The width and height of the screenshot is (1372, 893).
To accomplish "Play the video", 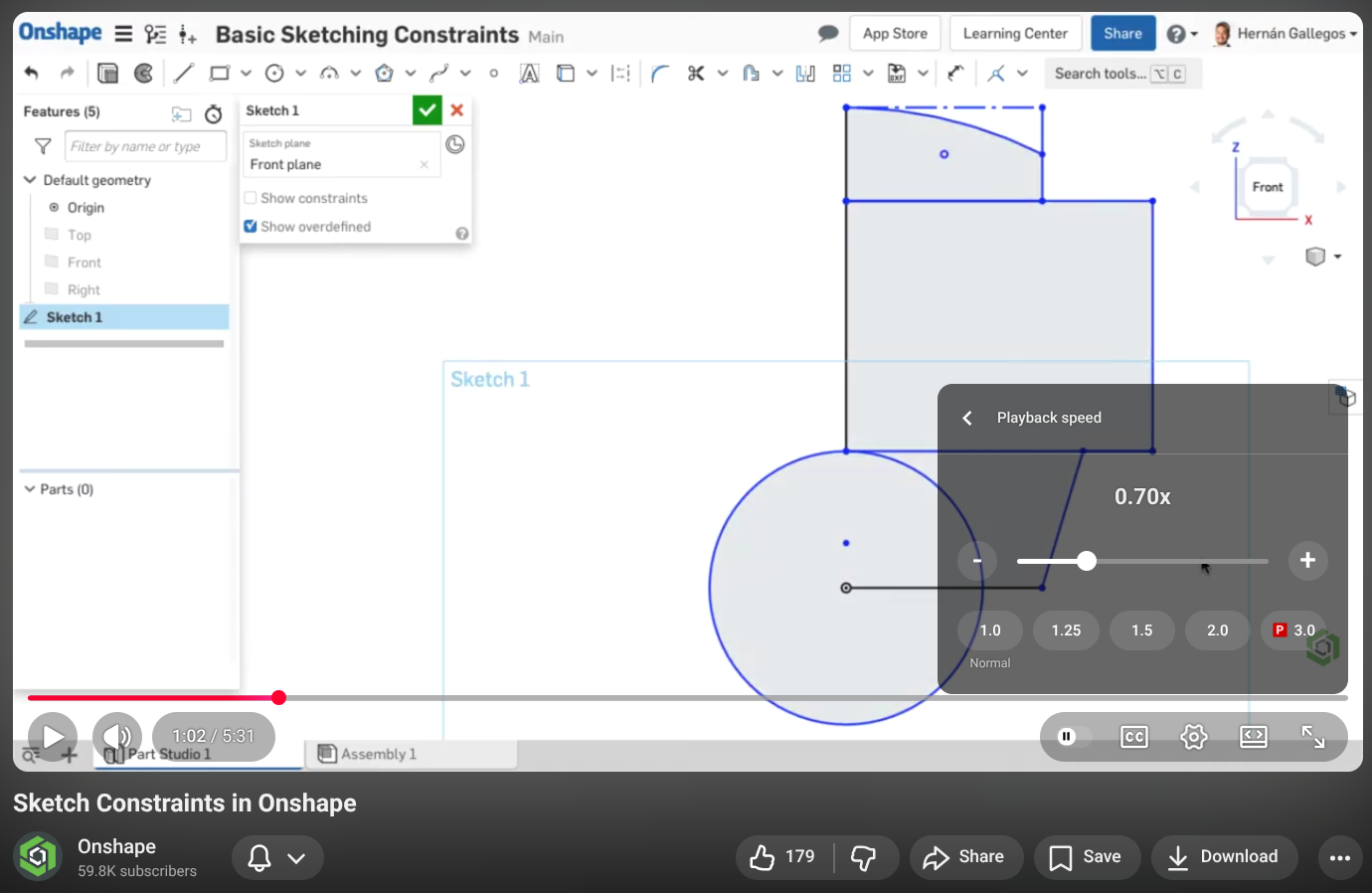I will coord(53,737).
